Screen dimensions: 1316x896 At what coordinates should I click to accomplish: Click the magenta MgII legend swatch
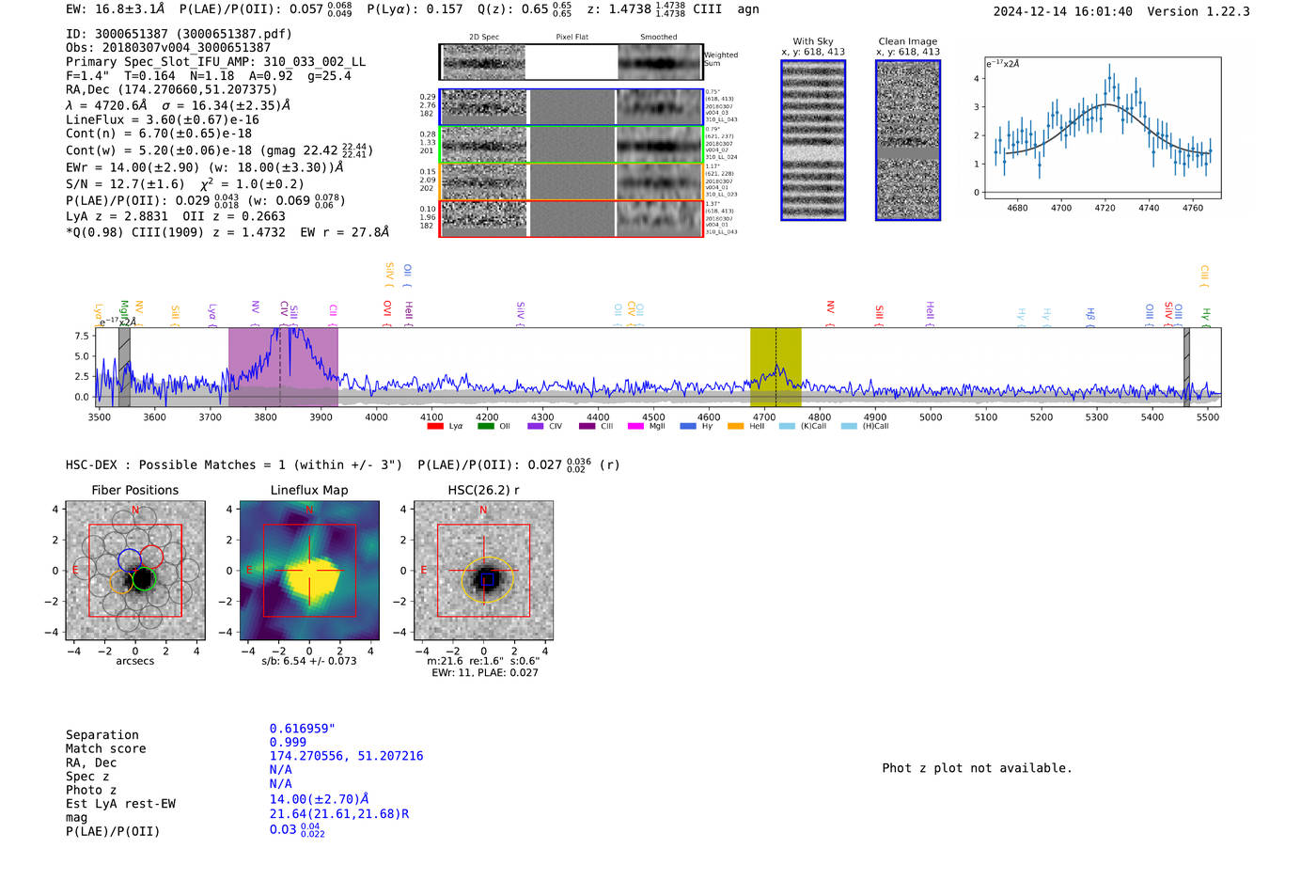pyautogui.click(x=635, y=426)
